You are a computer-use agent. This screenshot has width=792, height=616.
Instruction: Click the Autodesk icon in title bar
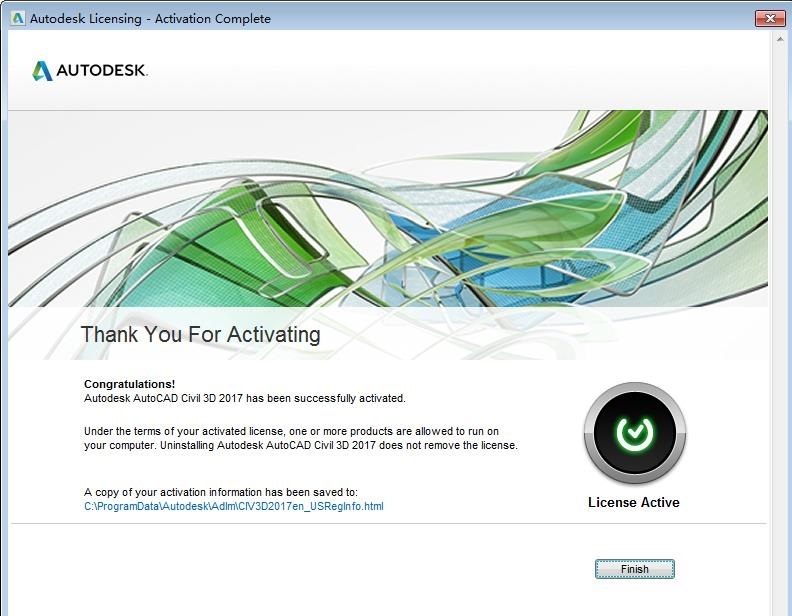pos(18,19)
